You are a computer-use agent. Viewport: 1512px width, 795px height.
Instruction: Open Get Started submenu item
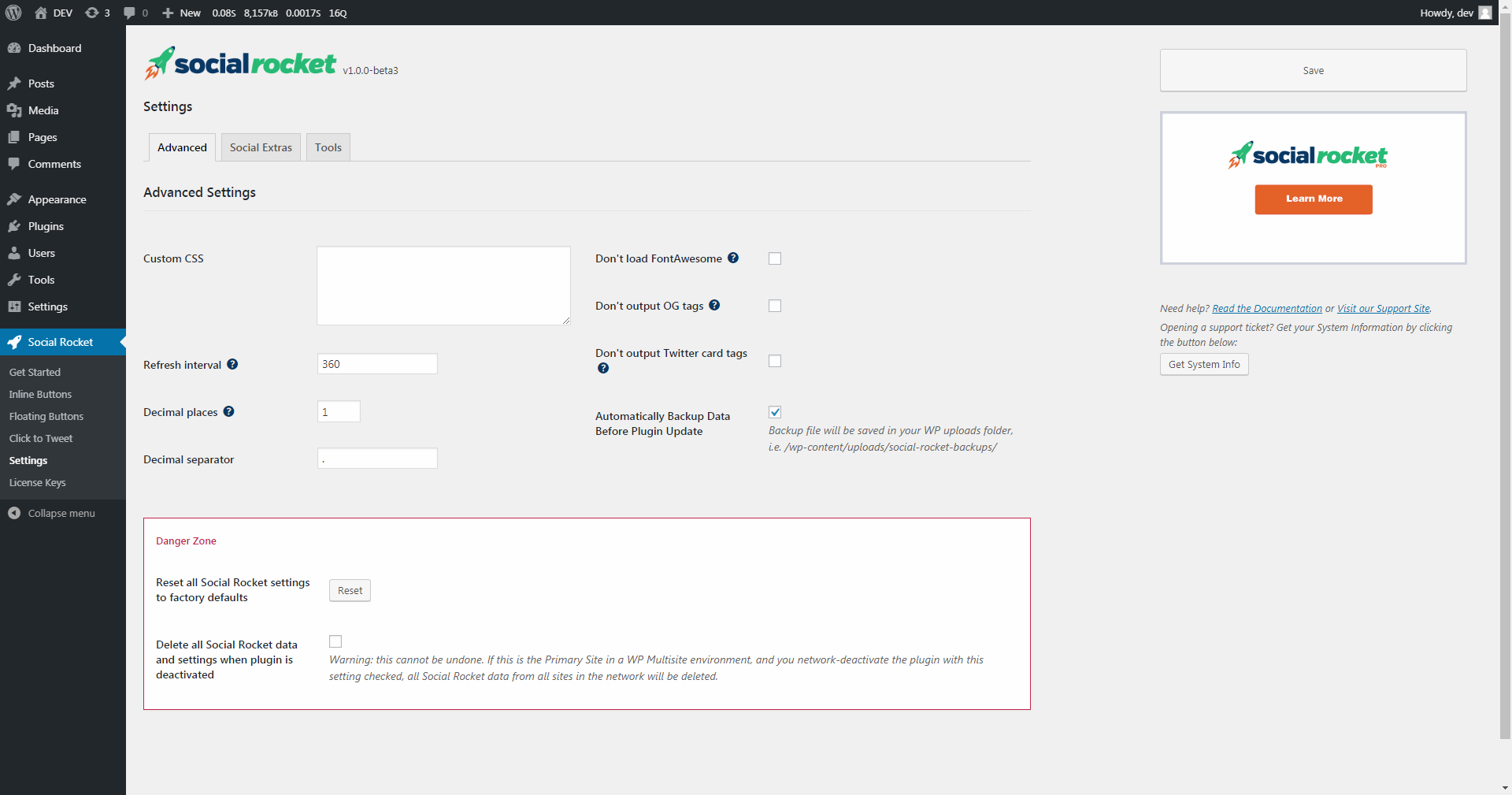point(35,372)
